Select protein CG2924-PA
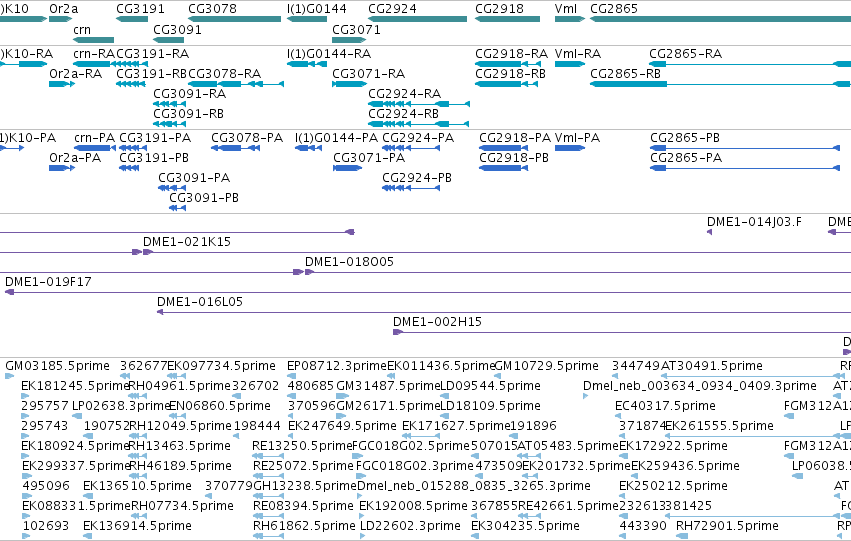Screen dimensions: 851x541 pyautogui.click(x=418, y=138)
